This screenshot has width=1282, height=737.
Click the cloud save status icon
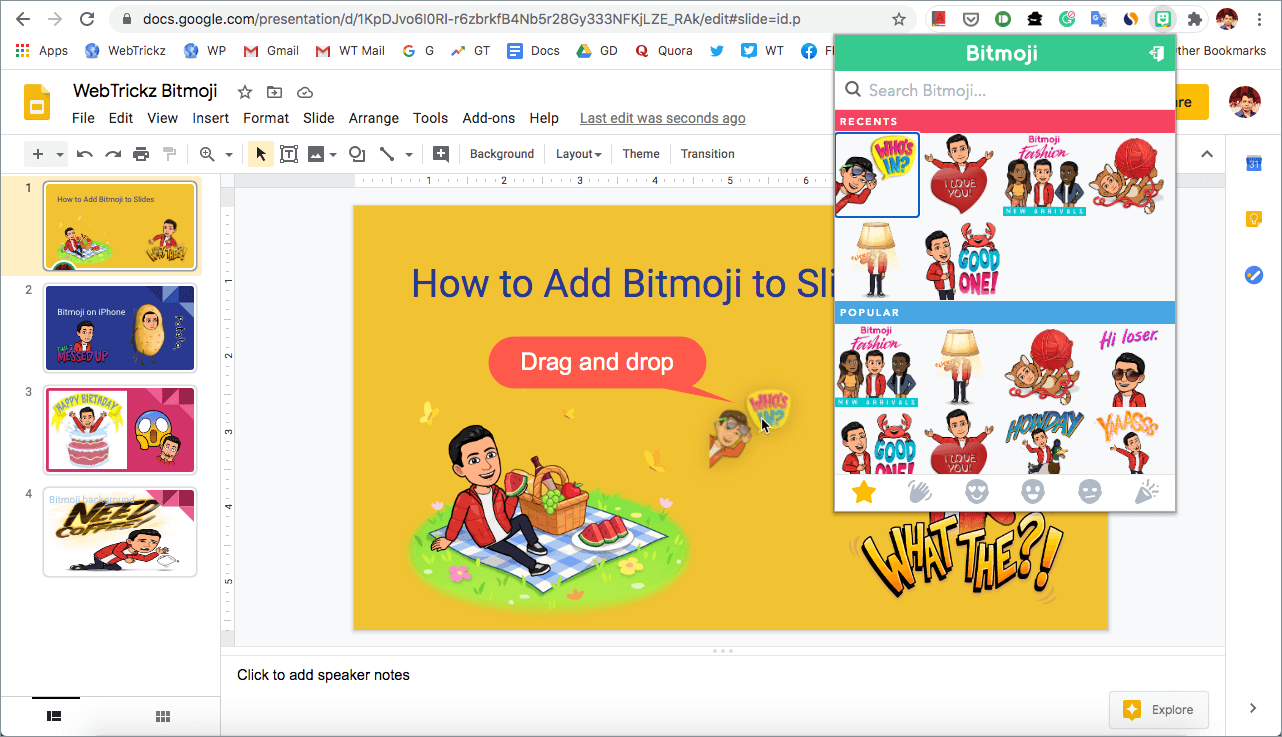click(305, 92)
